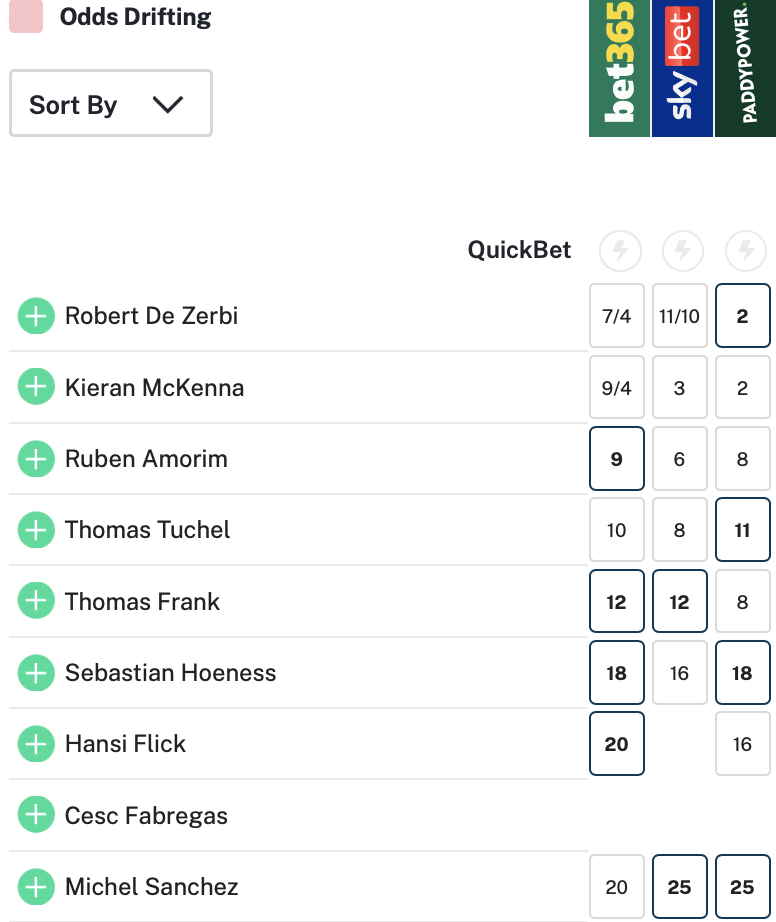
Task: Click green plus icon beside Kieran McKenna
Action: coord(36,388)
